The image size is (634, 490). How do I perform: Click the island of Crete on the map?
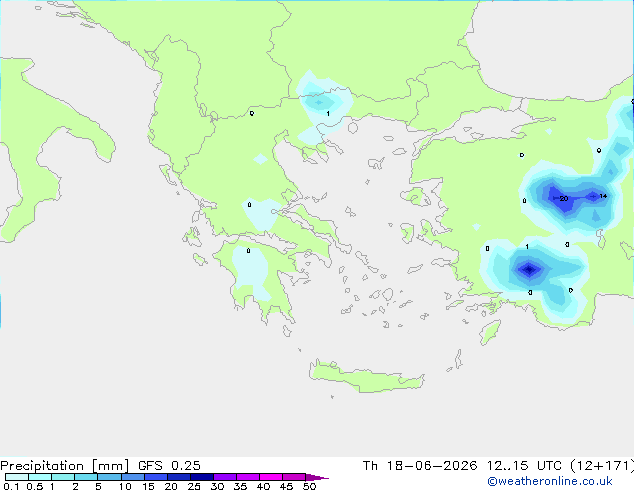(366, 378)
